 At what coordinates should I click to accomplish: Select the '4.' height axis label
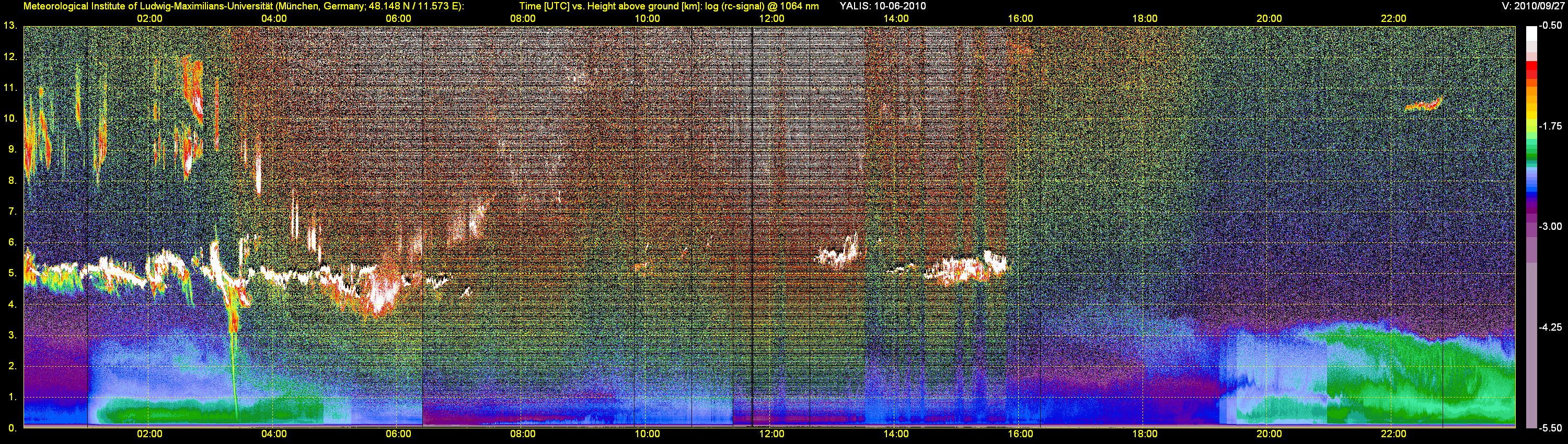click(12, 305)
